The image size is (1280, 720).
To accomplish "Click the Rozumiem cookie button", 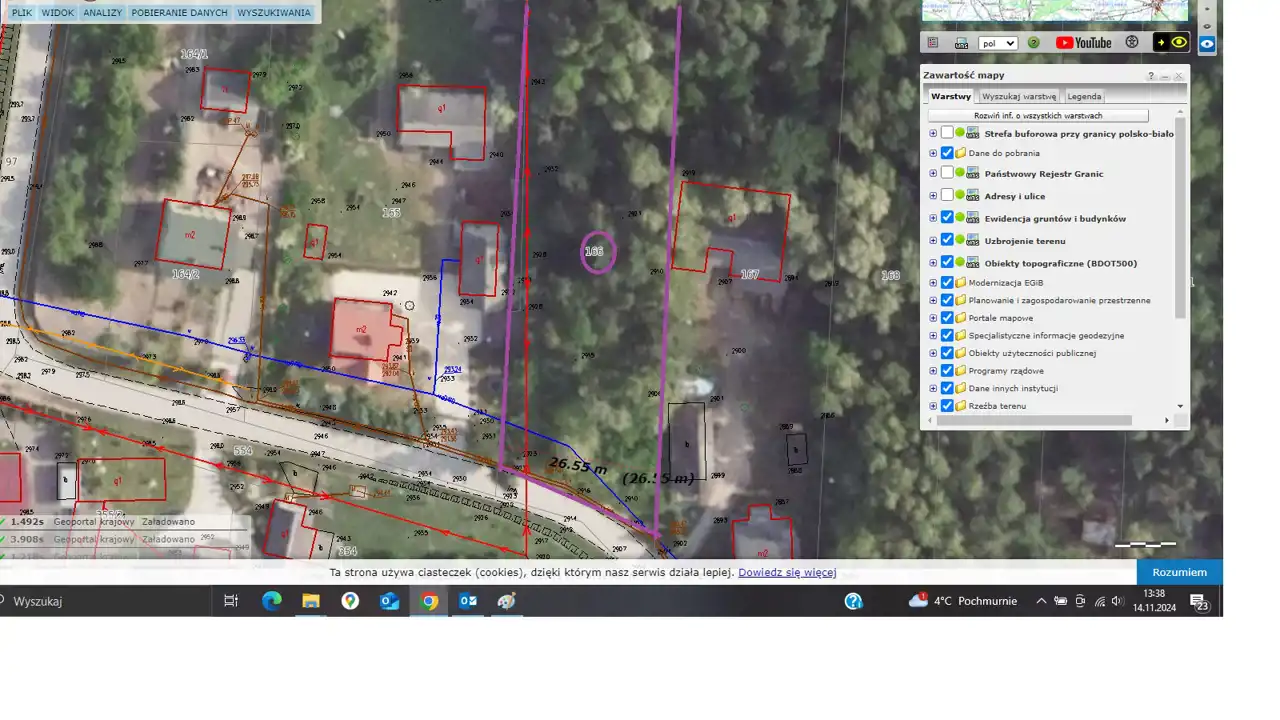I will point(1179,572).
